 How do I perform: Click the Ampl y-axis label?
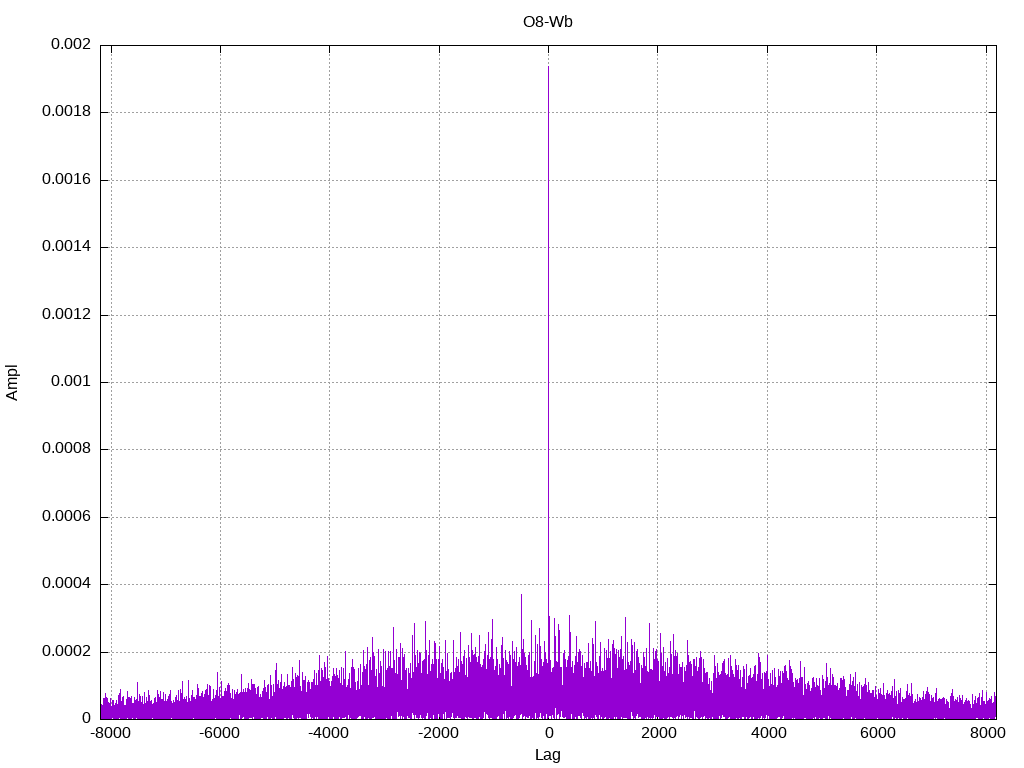pyautogui.click(x=12, y=382)
